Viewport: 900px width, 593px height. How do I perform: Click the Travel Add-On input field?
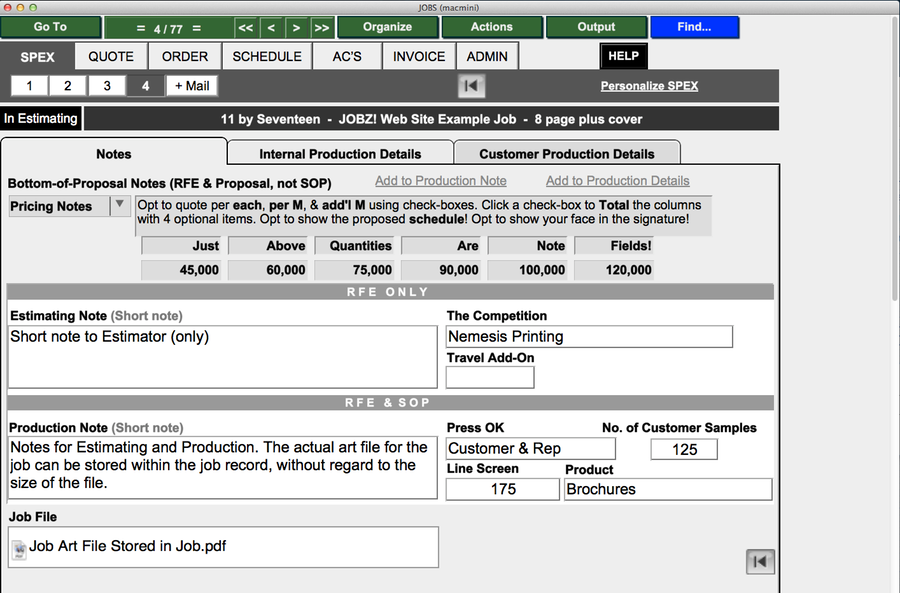(489, 377)
